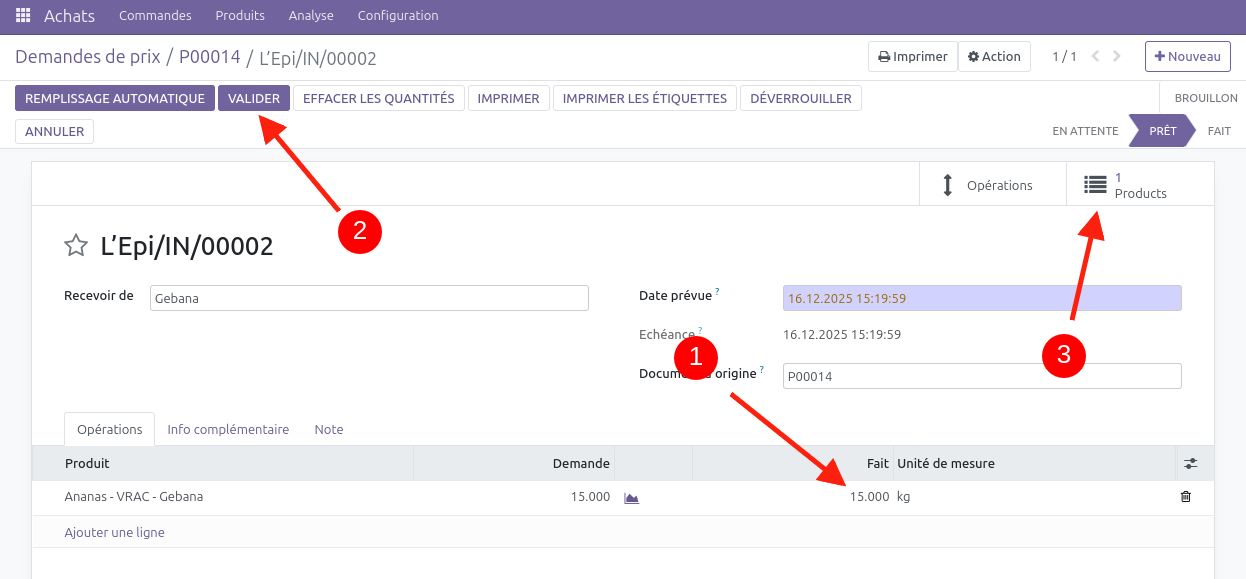Select the Fait status stage
The width and height of the screenshot is (1246, 579).
(1218, 131)
